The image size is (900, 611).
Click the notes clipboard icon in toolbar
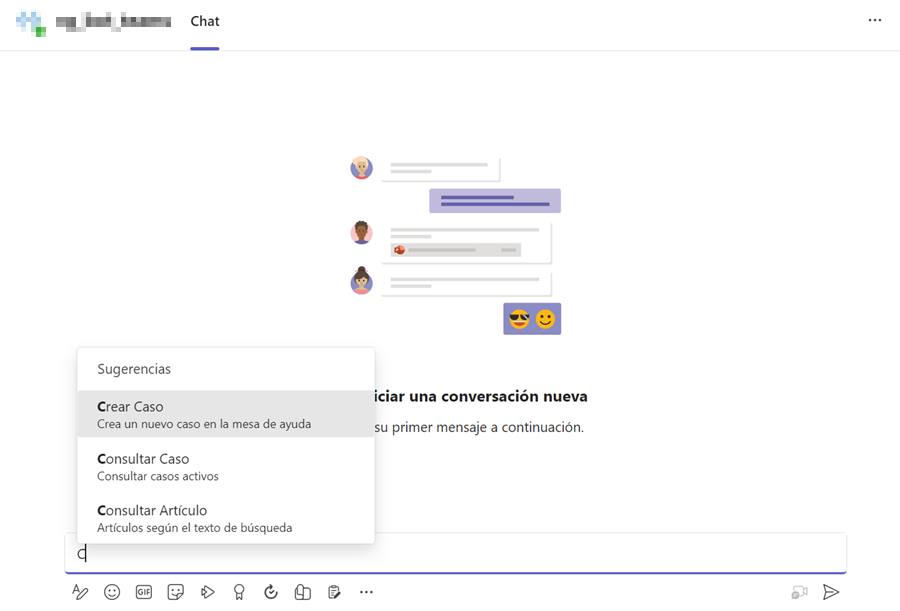(334, 592)
